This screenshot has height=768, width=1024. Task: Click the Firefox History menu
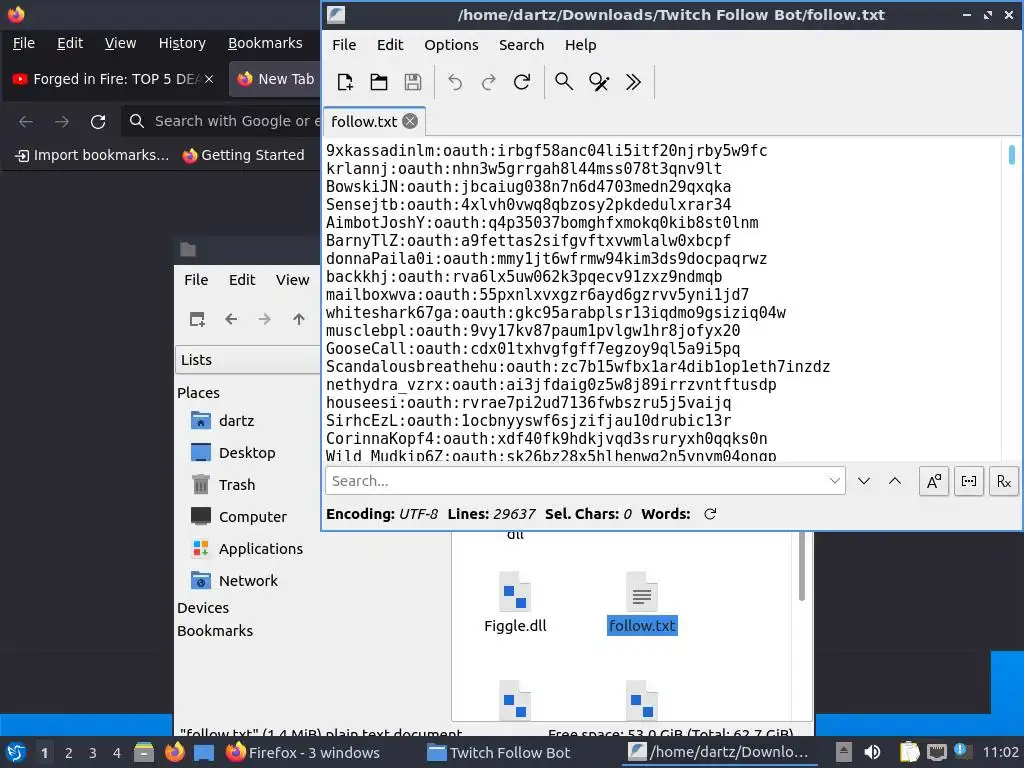[182, 43]
